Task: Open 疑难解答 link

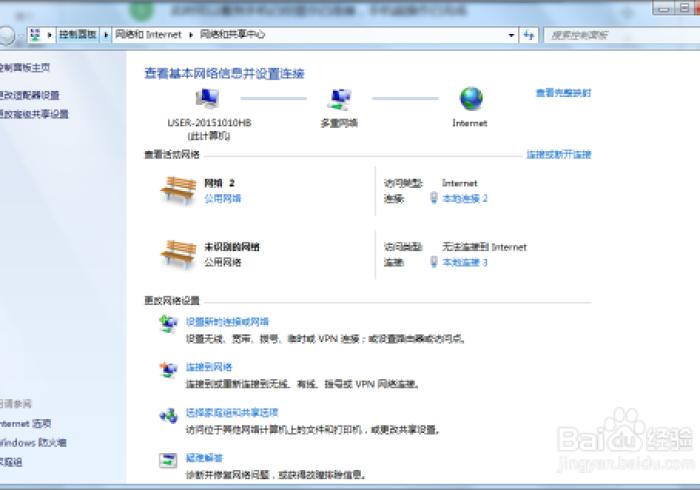Action: 204,458
